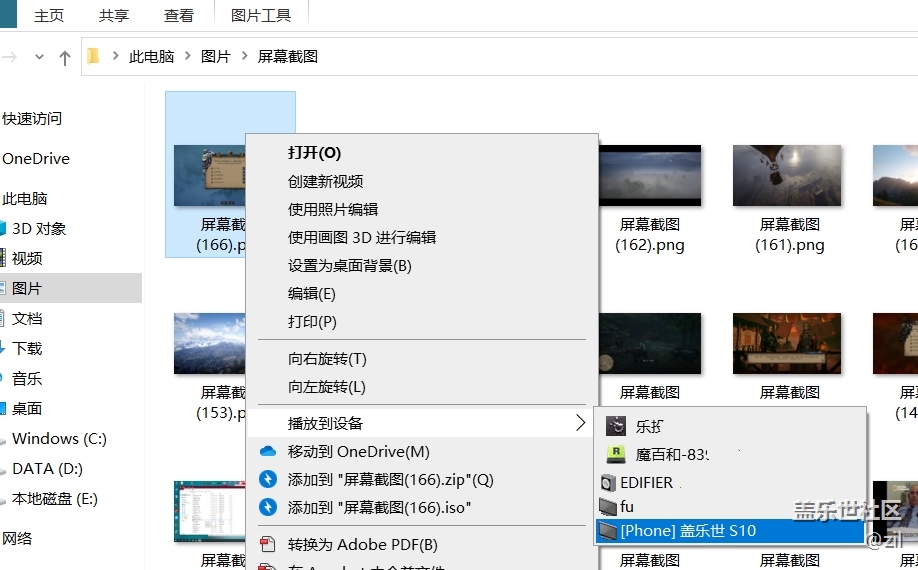Viewport: 918px width, 570px height.
Task: Click the OneDrive cloud icon in context menu
Action: [x=267, y=452]
